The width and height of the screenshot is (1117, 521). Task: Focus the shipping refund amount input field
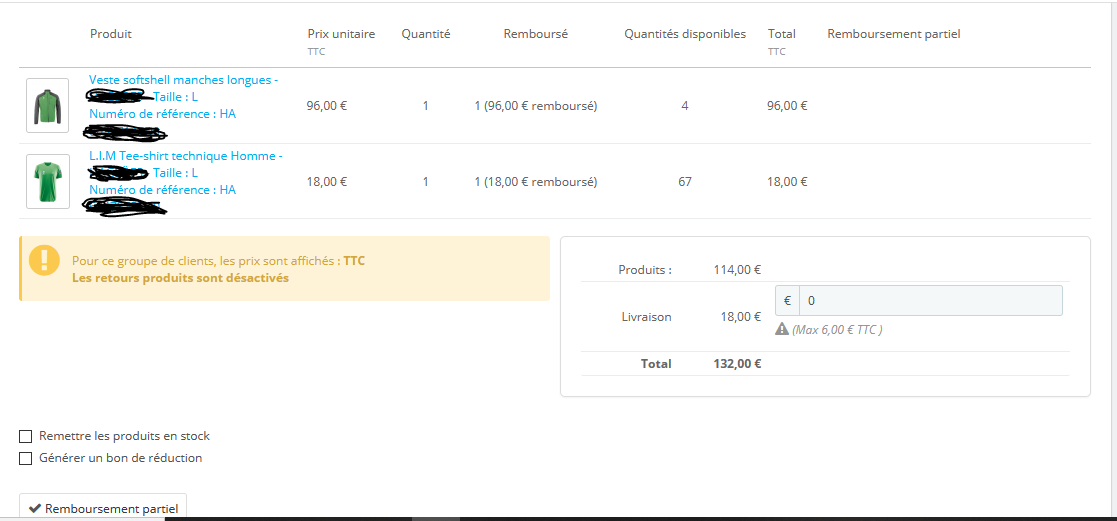pos(930,301)
